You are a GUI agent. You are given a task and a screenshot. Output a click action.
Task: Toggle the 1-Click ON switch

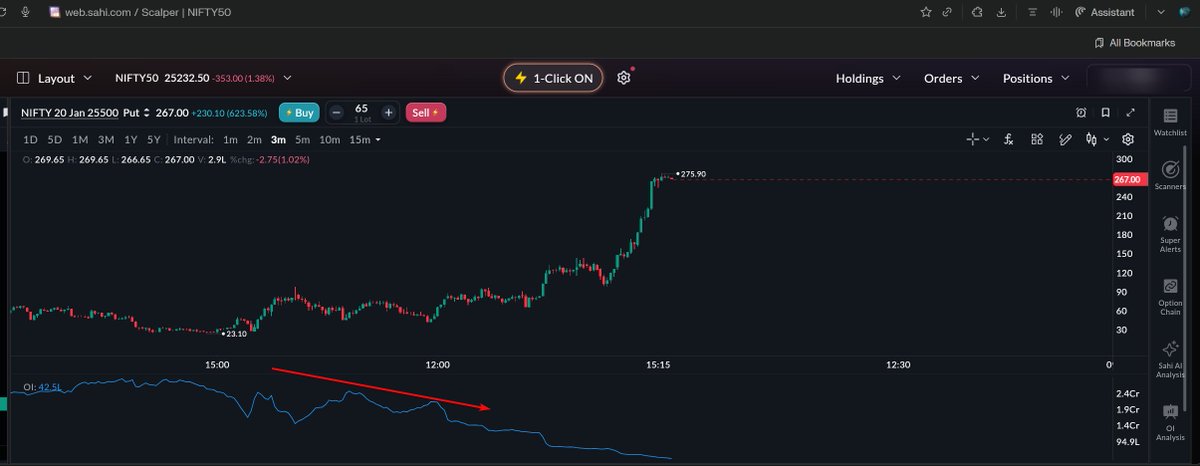(x=553, y=78)
